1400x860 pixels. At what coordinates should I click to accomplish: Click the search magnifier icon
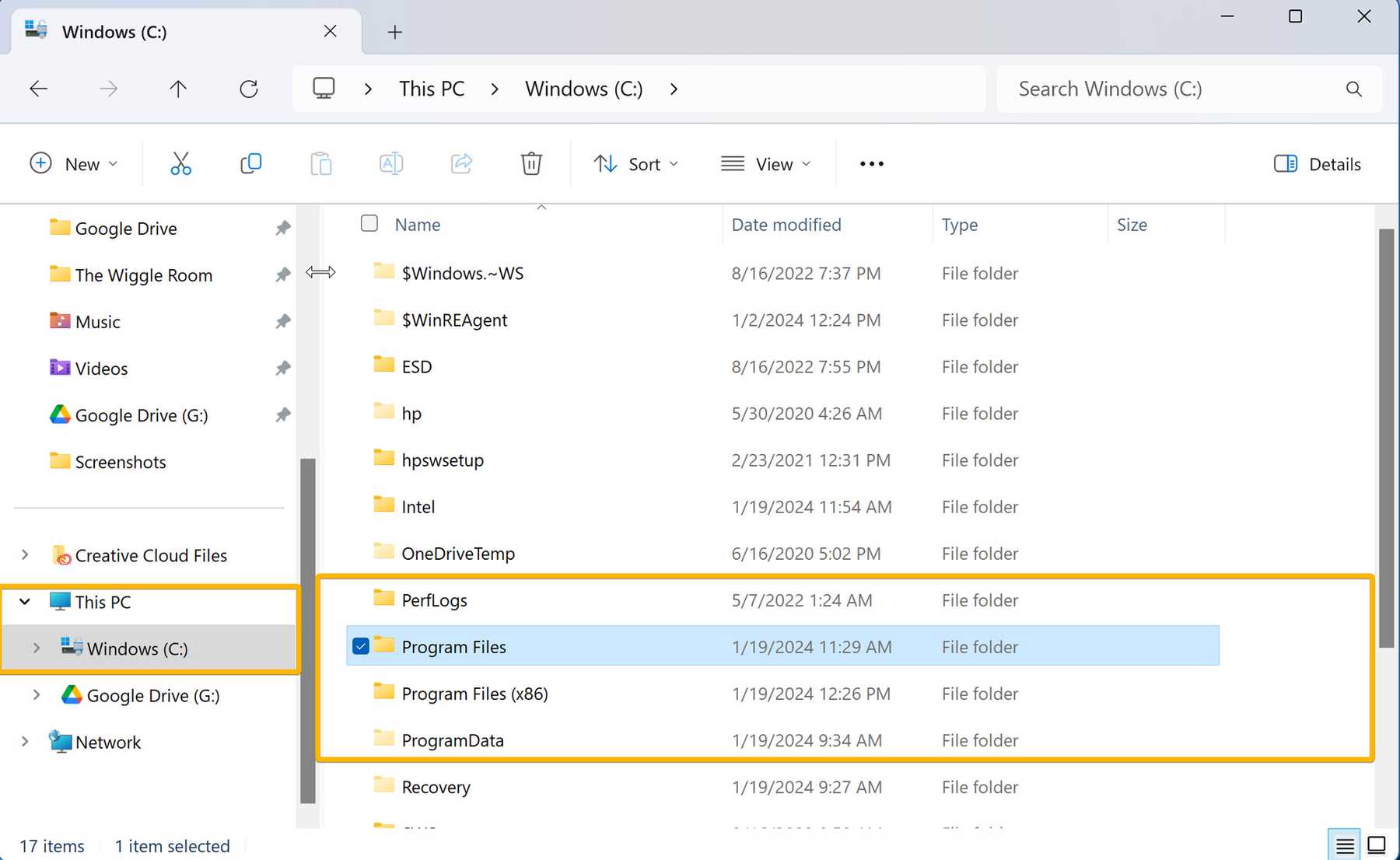1354,89
